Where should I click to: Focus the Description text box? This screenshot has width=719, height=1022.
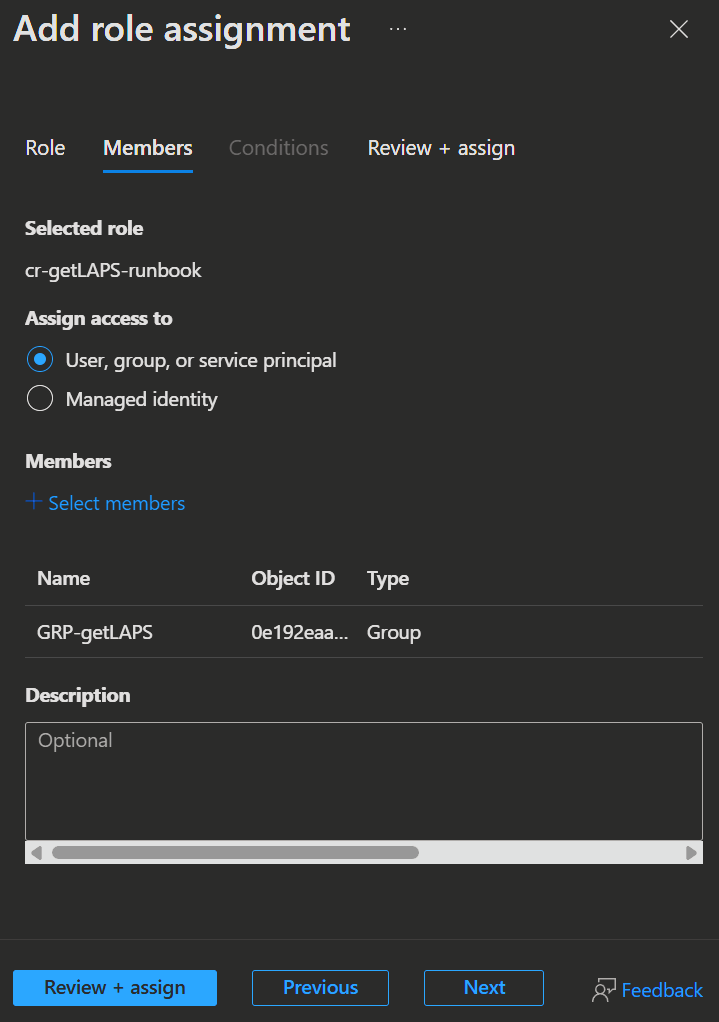[x=363, y=781]
